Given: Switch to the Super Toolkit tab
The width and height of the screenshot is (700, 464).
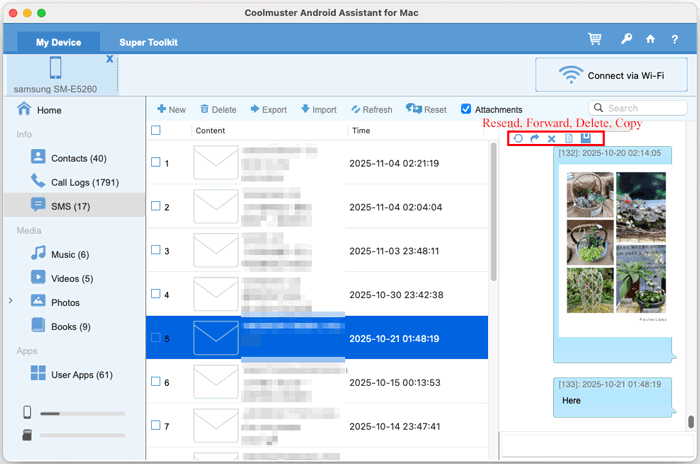Looking at the screenshot, I should (x=148, y=42).
